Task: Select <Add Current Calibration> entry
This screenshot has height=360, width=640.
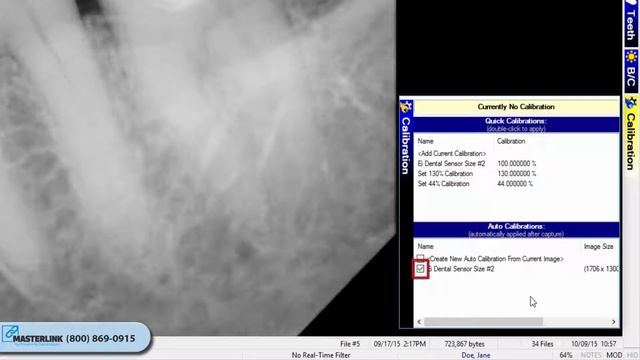Action: pos(451,153)
